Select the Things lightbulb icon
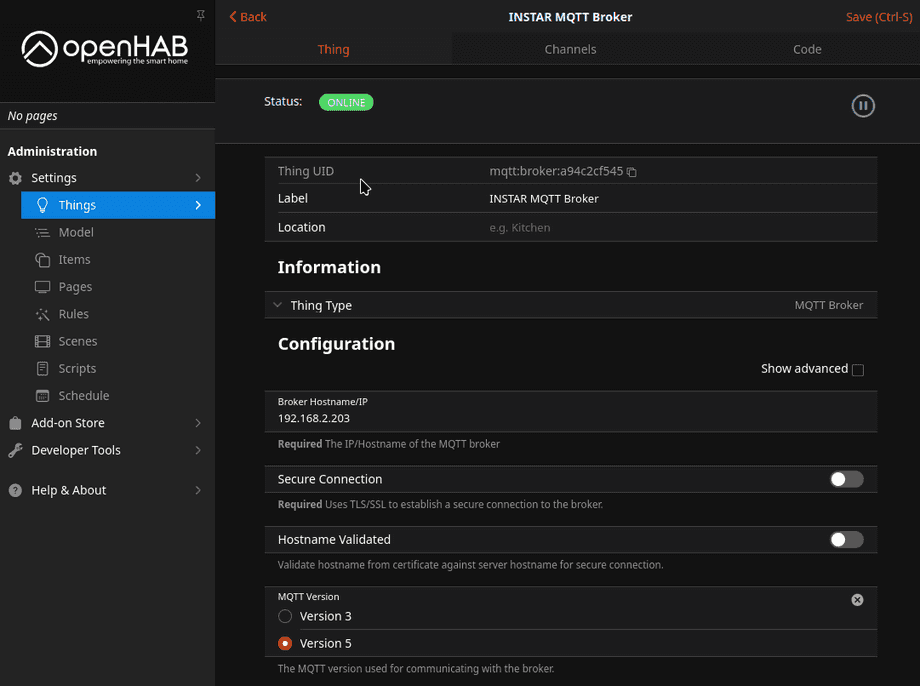This screenshot has height=686, width=920. (43, 205)
